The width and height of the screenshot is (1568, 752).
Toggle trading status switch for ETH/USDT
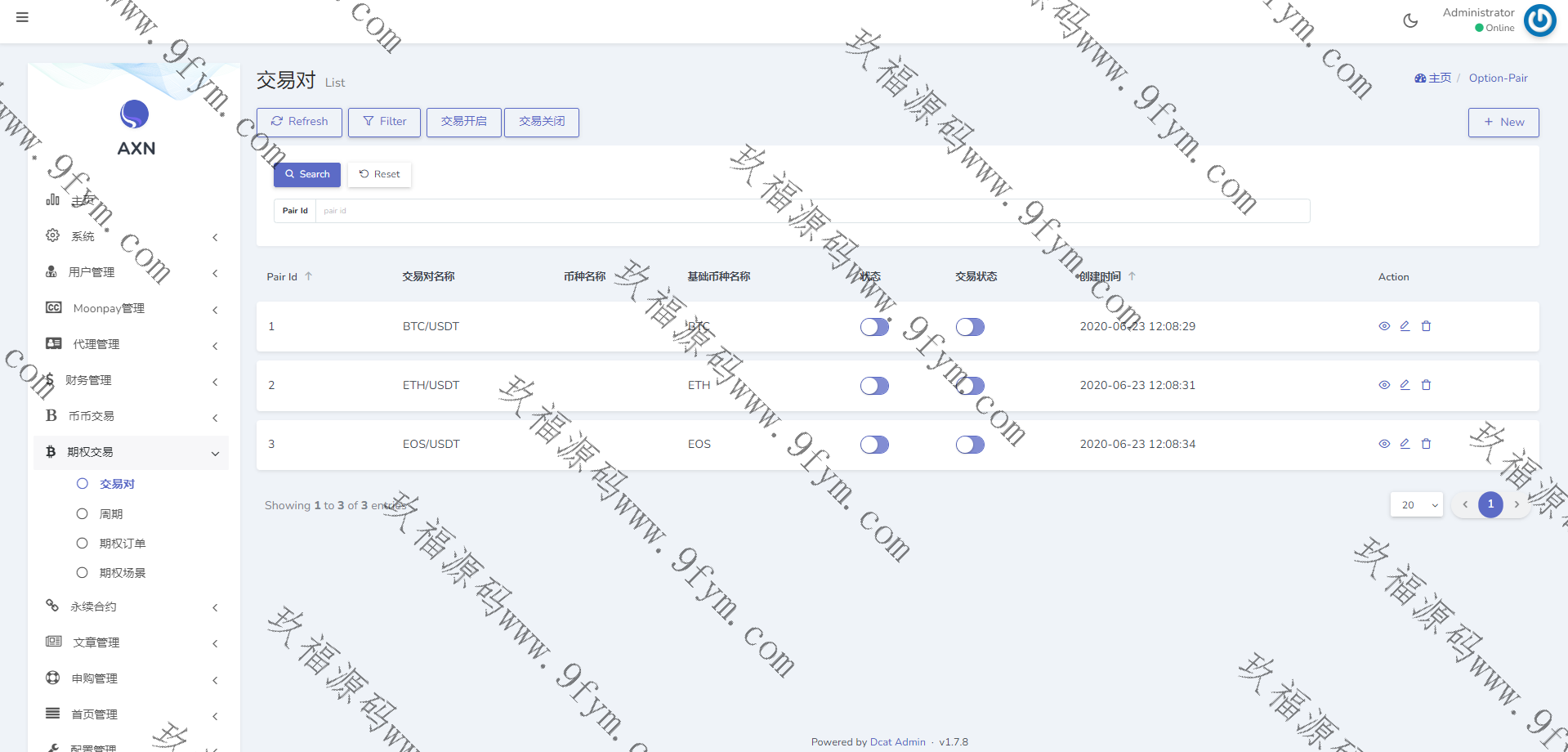(970, 386)
